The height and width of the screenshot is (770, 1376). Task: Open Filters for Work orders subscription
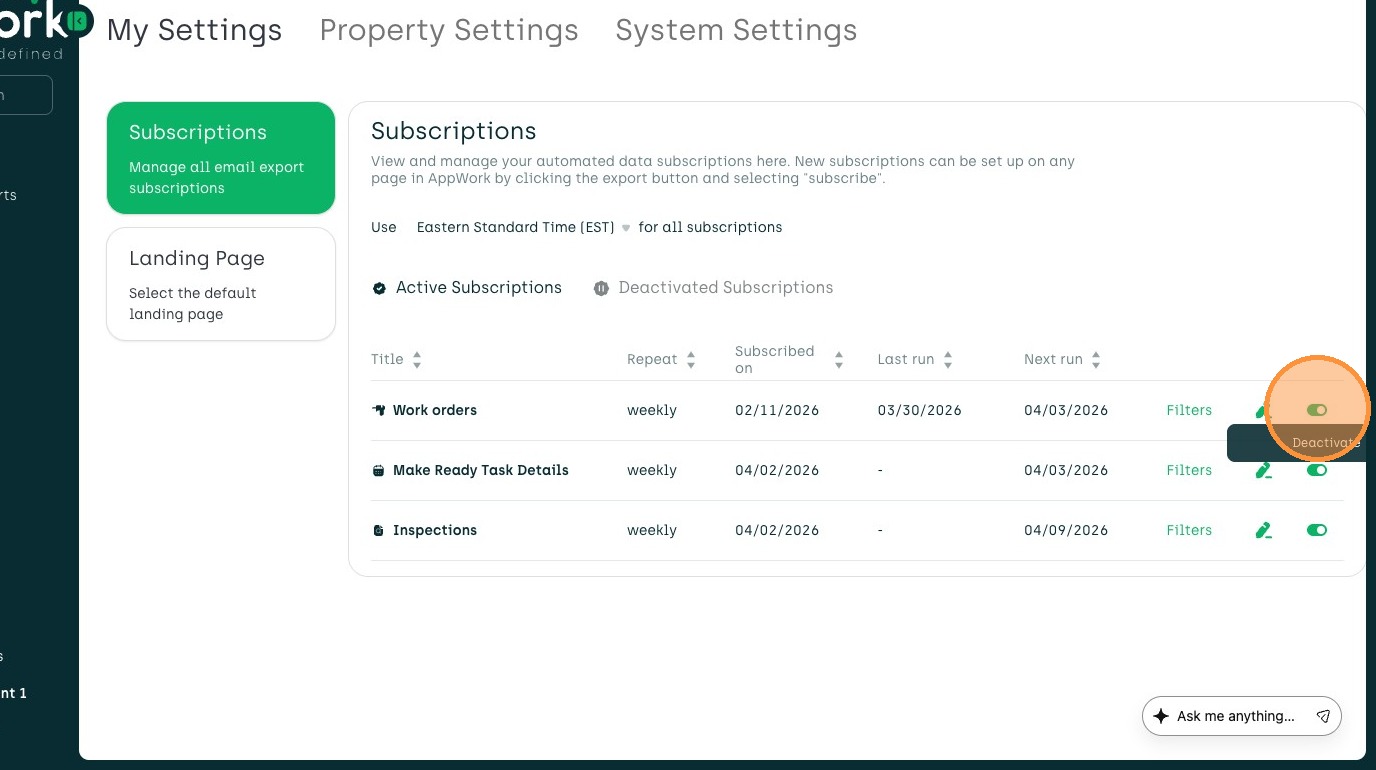coord(1189,410)
